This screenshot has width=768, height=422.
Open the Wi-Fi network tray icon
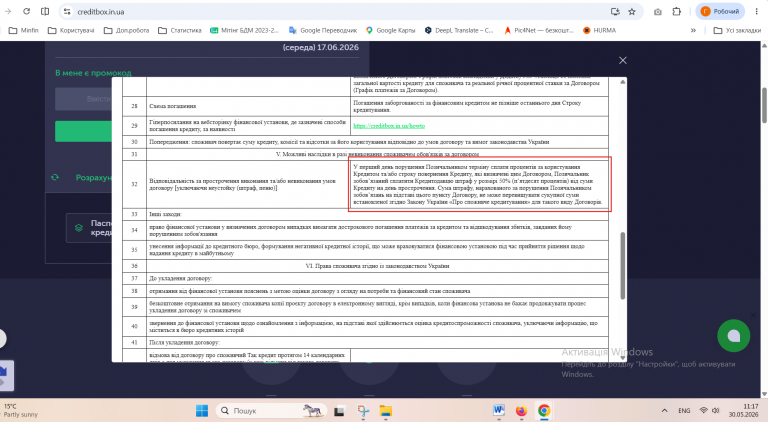click(x=703, y=411)
